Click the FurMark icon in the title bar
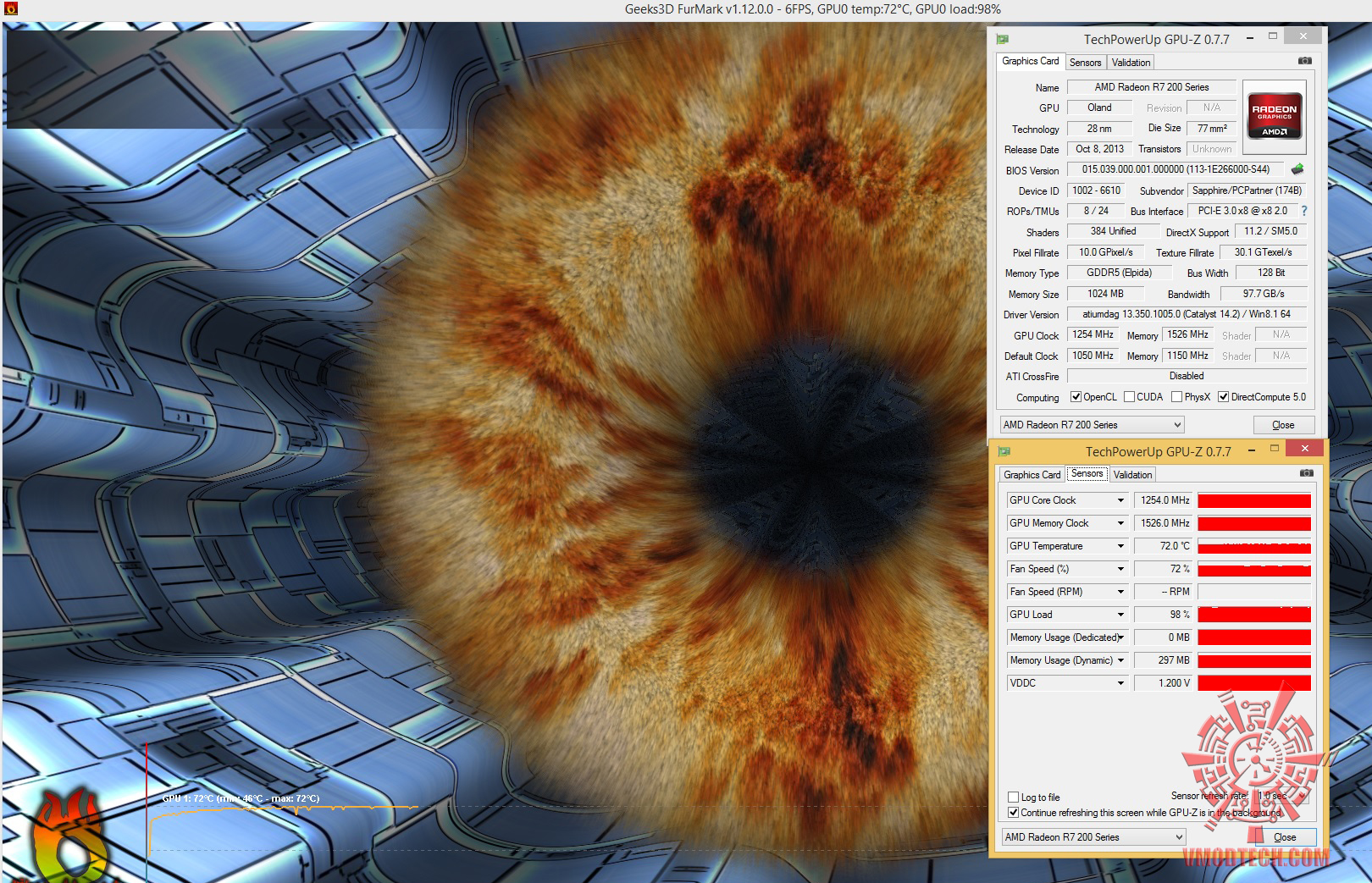 (10, 9)
